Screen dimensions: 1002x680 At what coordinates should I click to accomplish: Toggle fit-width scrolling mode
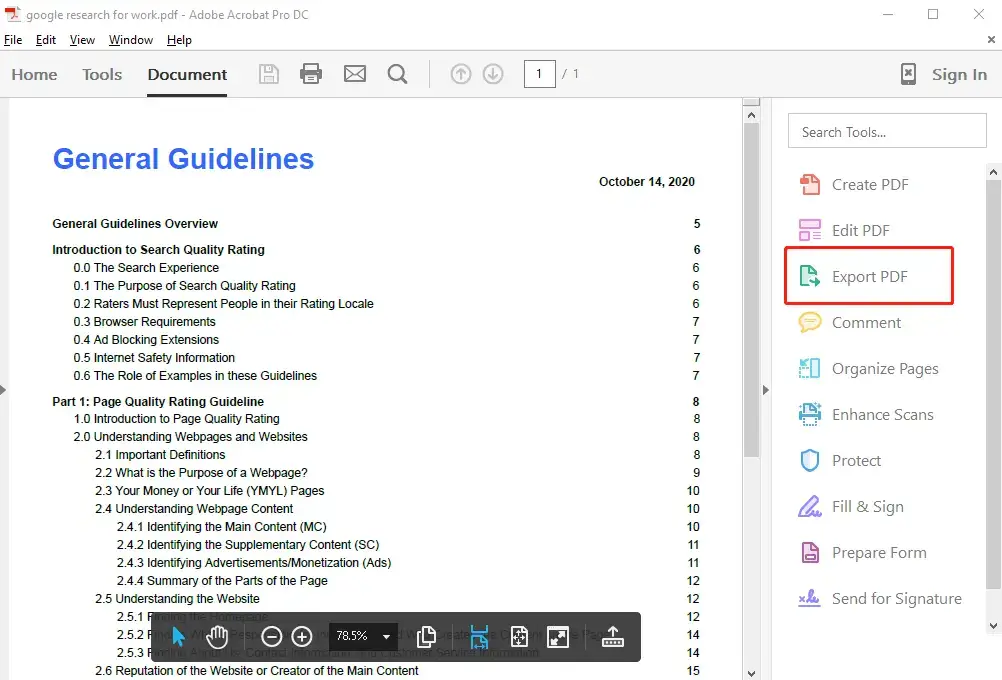(479, 636)
